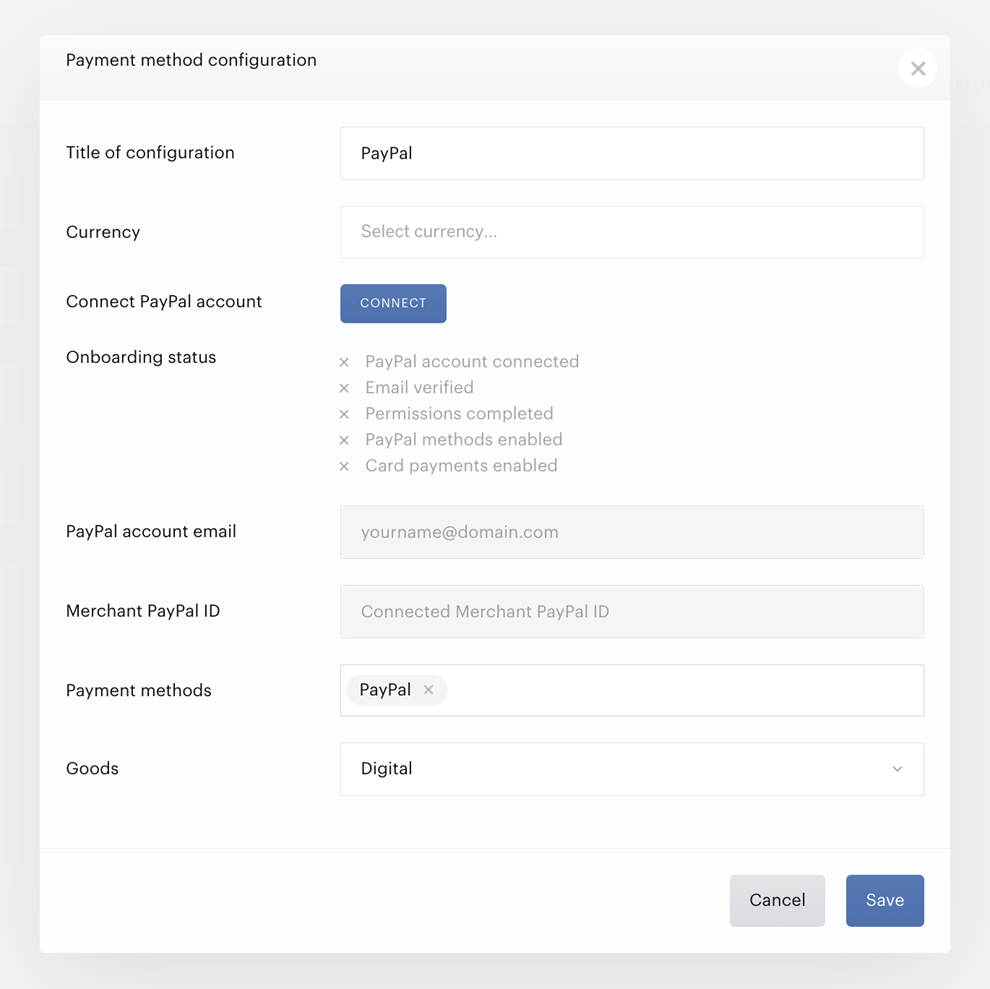Click X icon beside PayPal account connected
This screenshot has height=989, width=990.
(344, 362)
